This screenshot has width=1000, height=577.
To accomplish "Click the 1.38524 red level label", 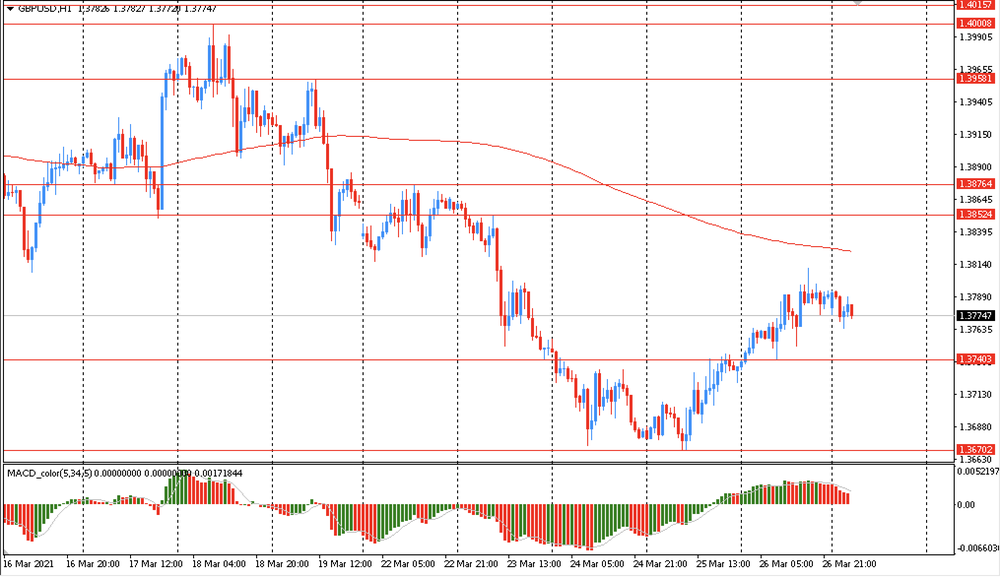I will [975, 214].
